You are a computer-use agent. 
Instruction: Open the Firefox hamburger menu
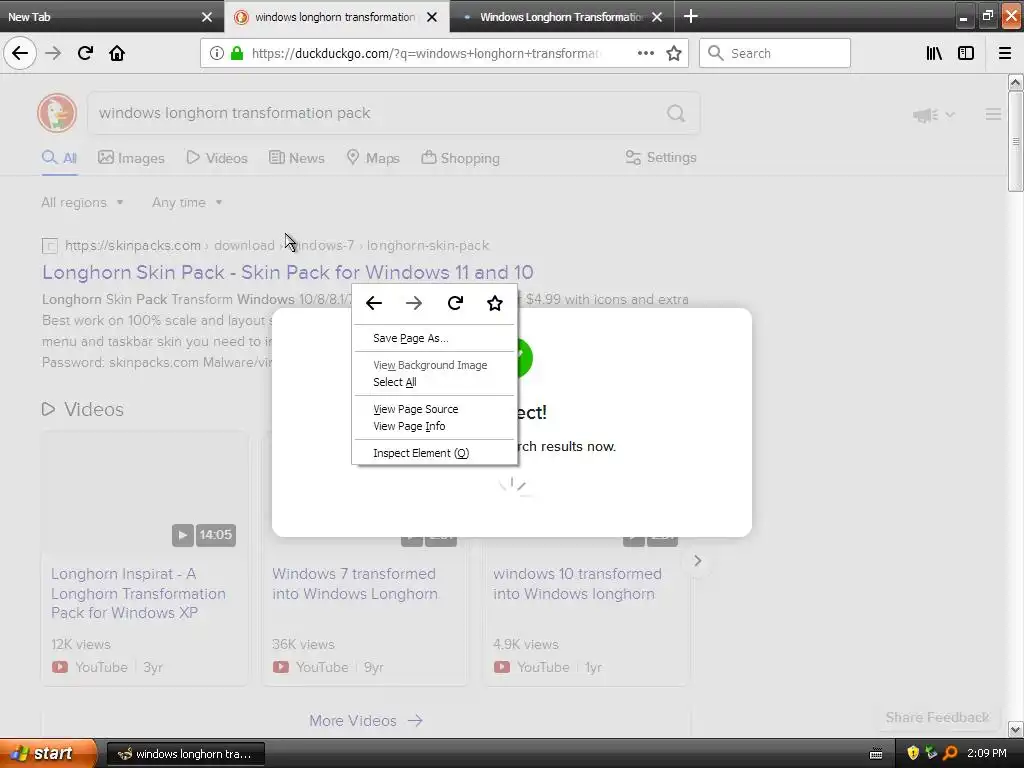[x=1005, y=53]
